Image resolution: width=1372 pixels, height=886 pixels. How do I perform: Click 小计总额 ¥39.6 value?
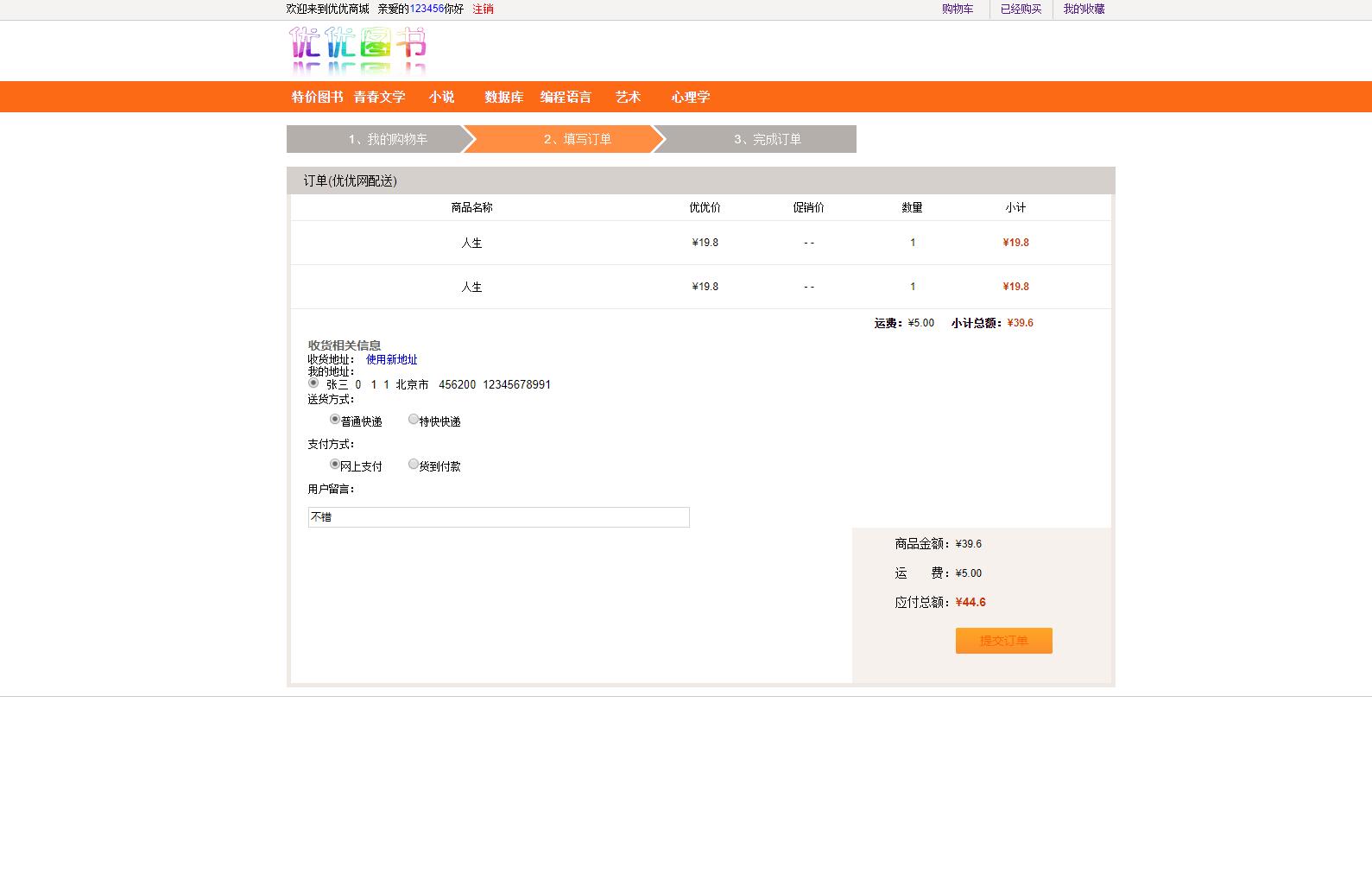1020,323
